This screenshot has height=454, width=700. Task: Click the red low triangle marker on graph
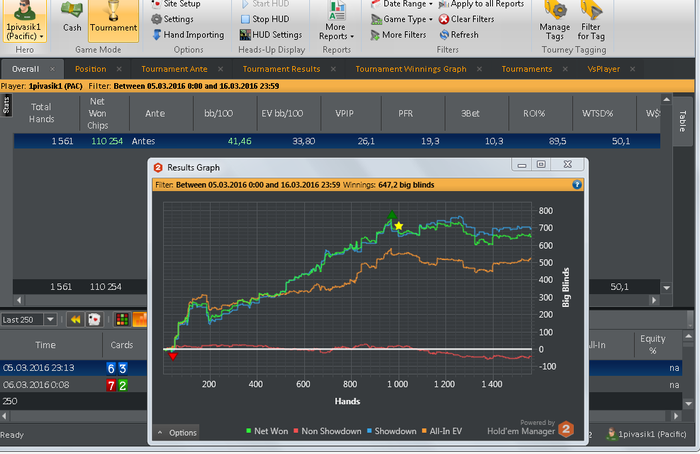click(x=173, y=356)
